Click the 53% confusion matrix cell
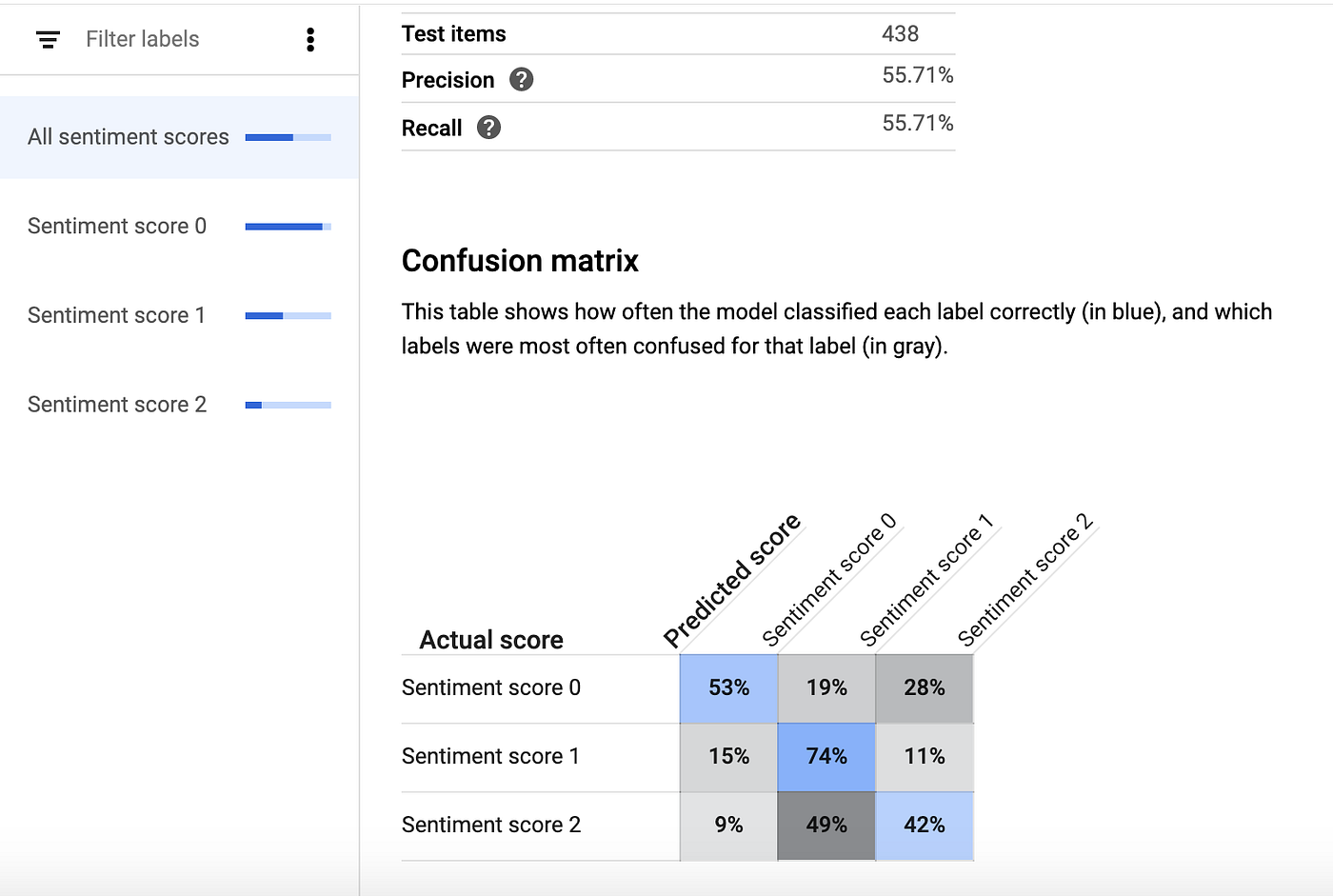Viewport: 1333px width, 896px height. pos(728,688)
